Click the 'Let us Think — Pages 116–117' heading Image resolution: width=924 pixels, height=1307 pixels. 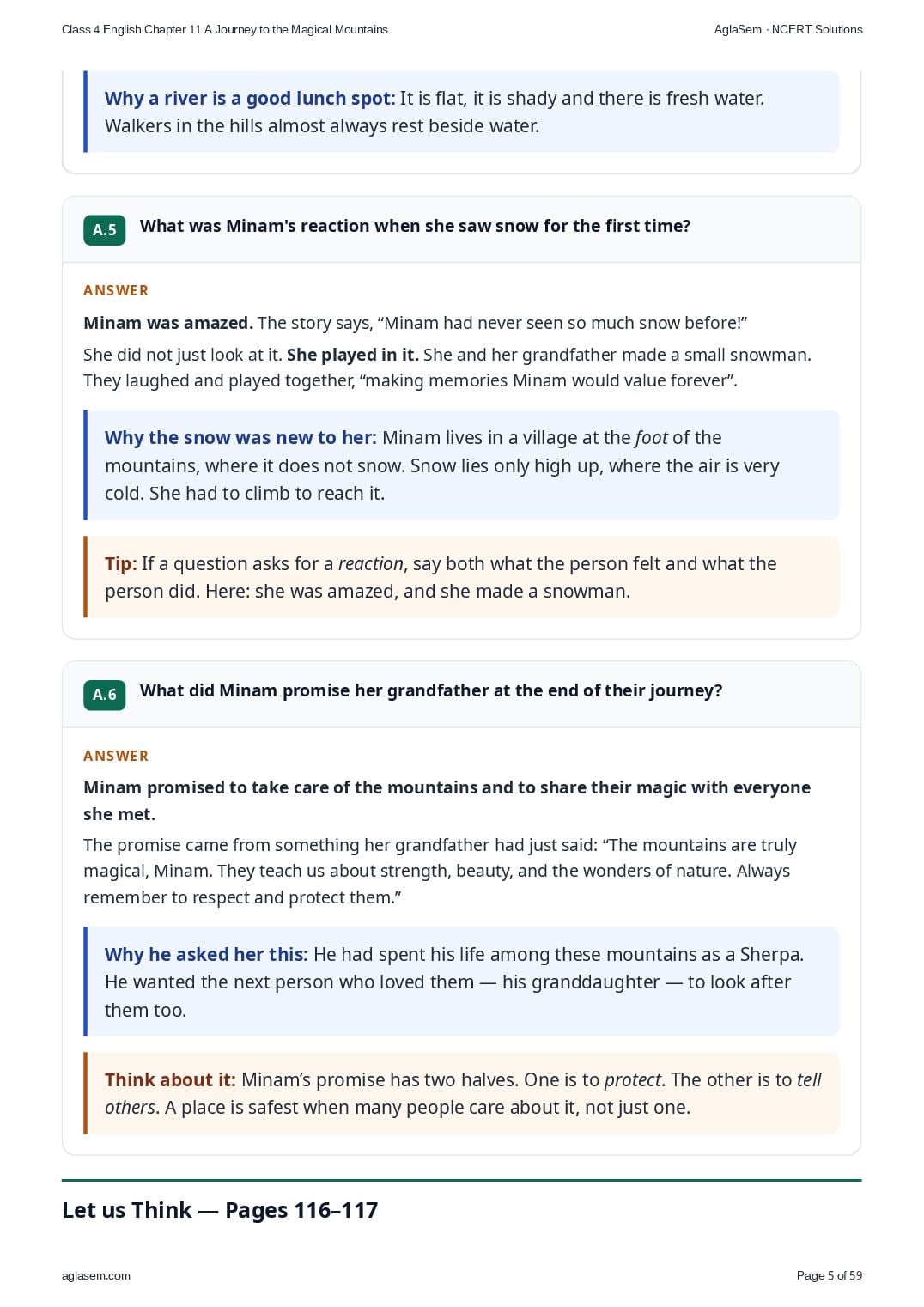tap(220, 1210)
